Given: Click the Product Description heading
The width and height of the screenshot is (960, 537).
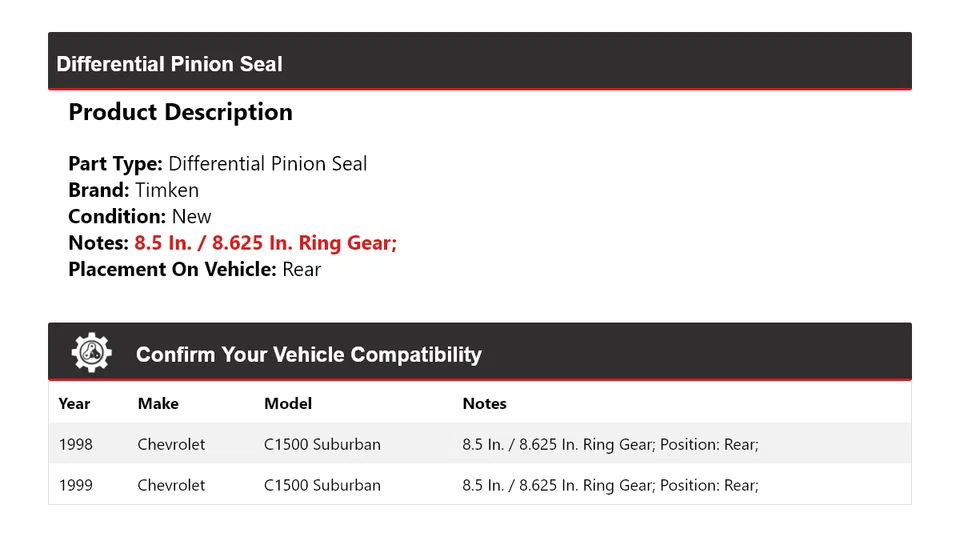Looking at the screenshot, I should point(180,112).
